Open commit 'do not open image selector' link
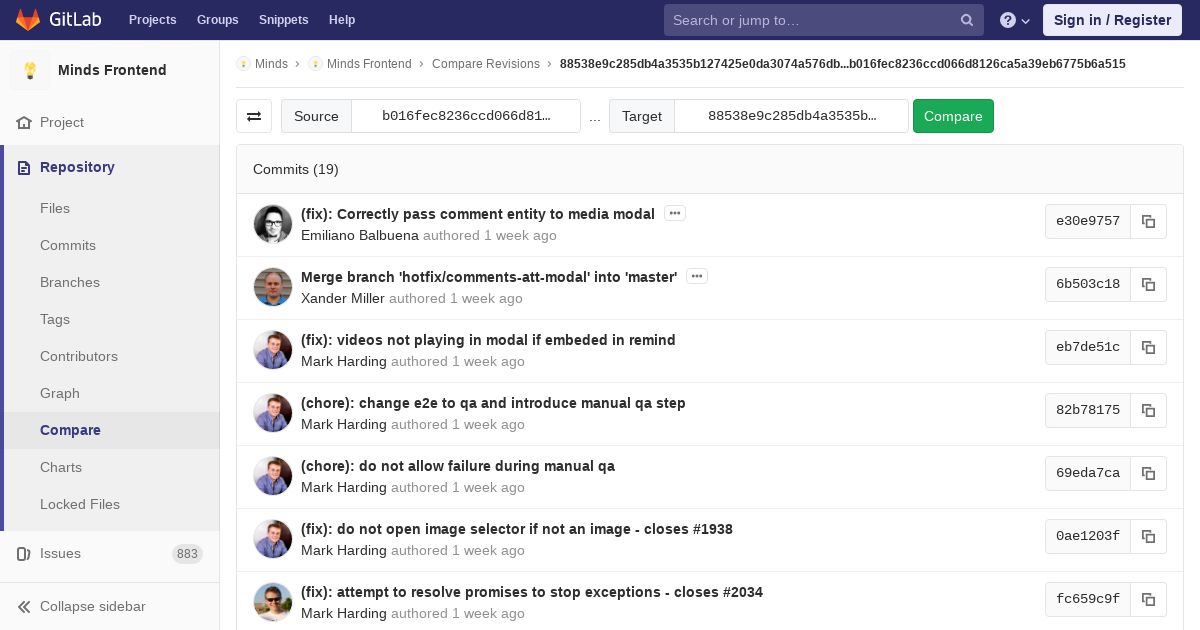The width and height of the screenshot is (1200, 630). coord(517,529)
